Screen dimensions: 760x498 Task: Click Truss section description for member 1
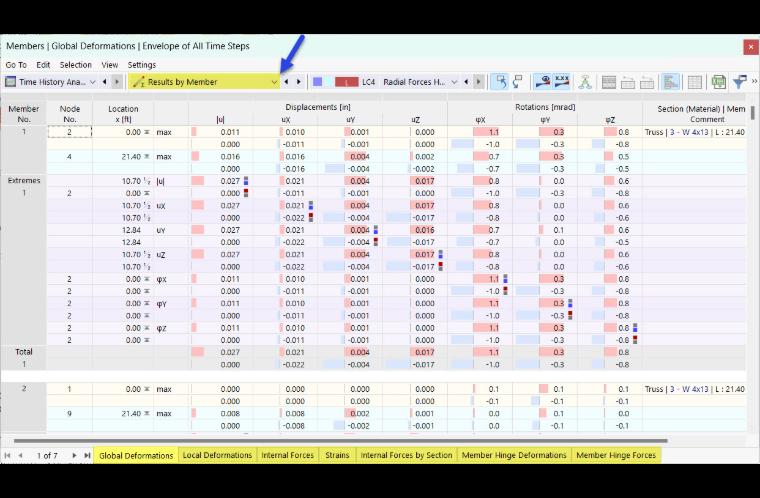(695, 132)
